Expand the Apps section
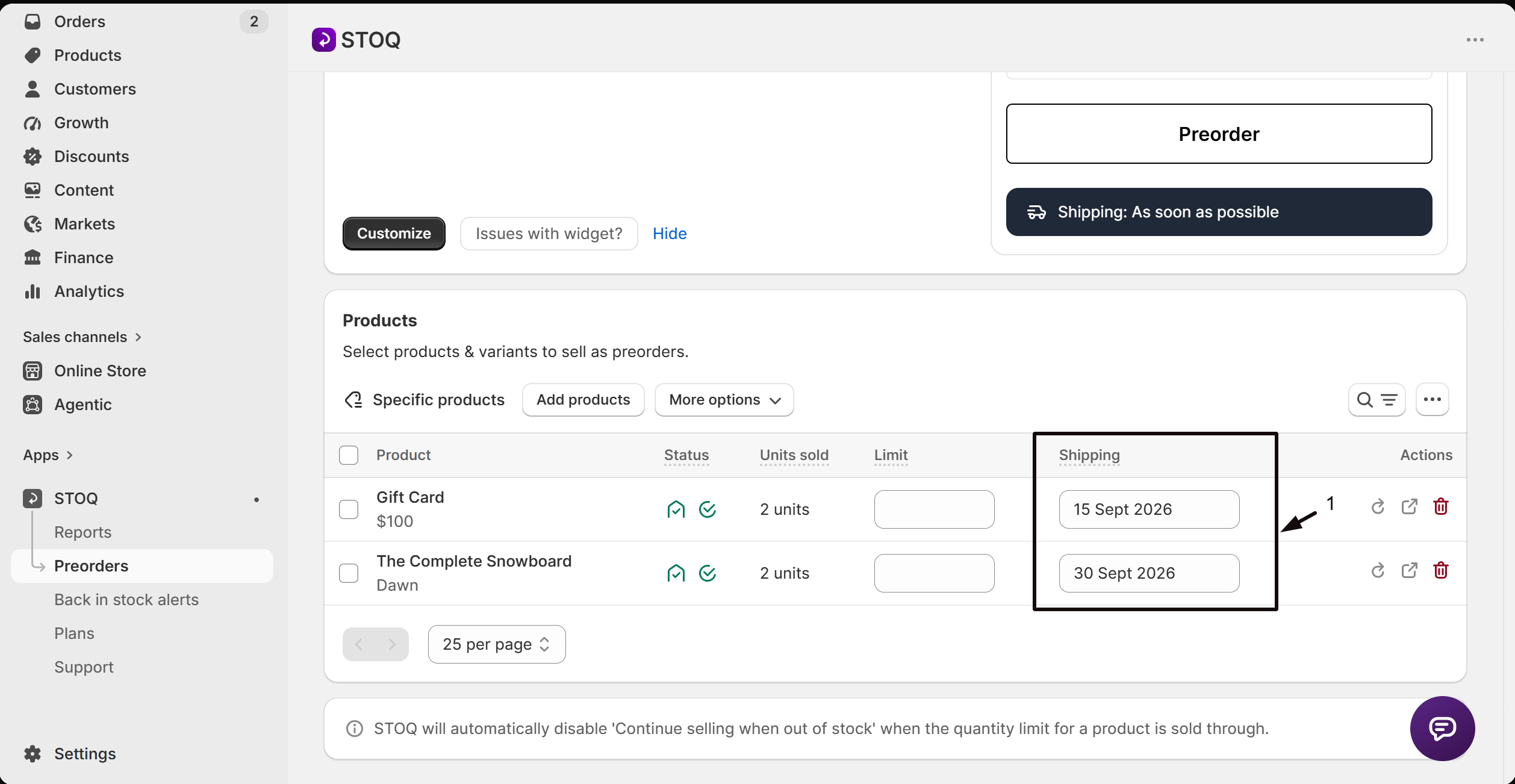The width and height of the screenshot is (1515, 784). pyautogui.click(x=48, y=455)
